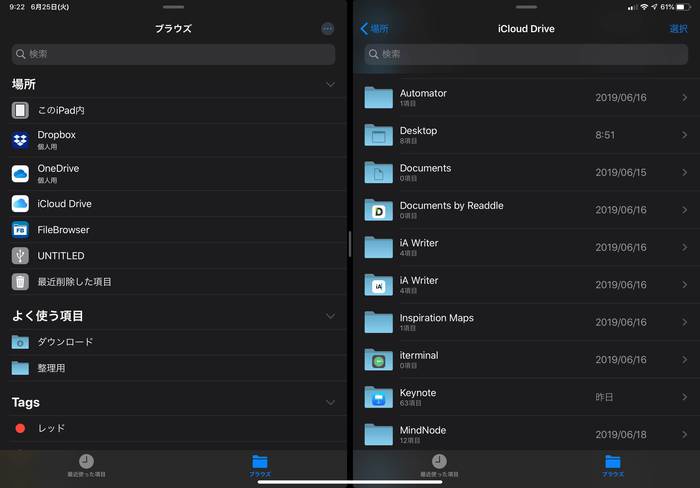Open the iCloud Drive cloud icon in sidebar

tap(20, 204)
